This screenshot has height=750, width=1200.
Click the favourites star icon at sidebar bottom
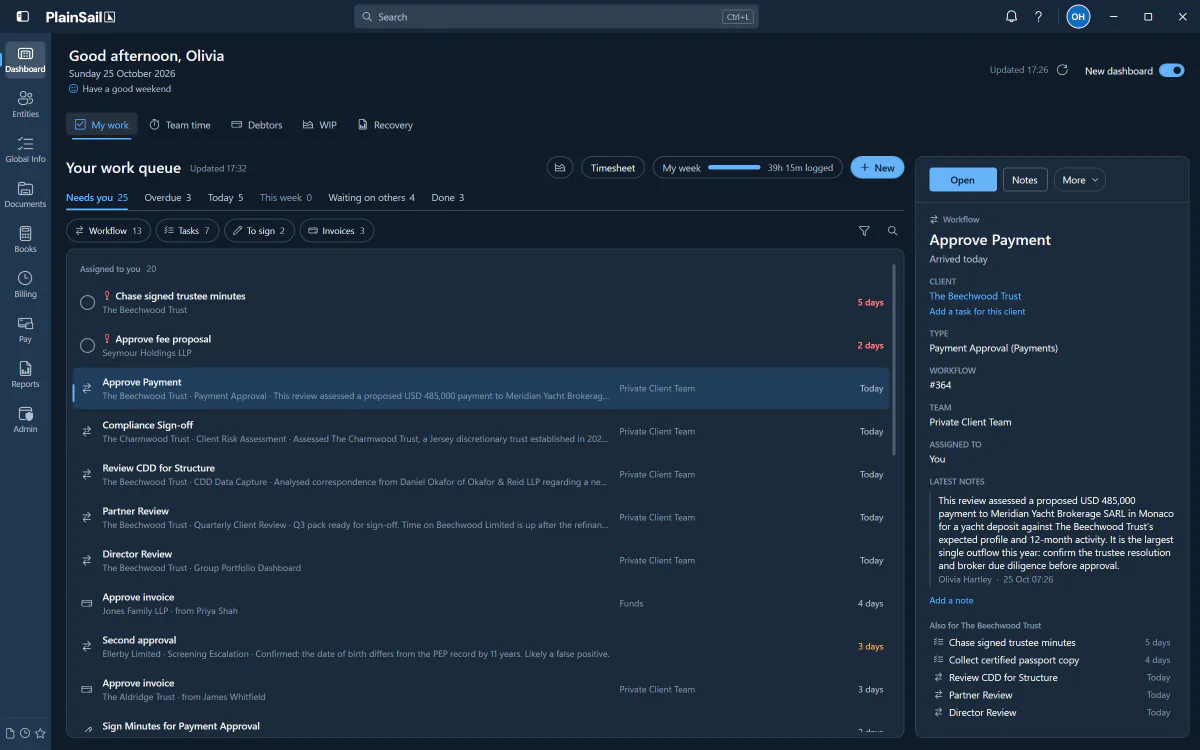pyautogui.click(x=40, y=733)
